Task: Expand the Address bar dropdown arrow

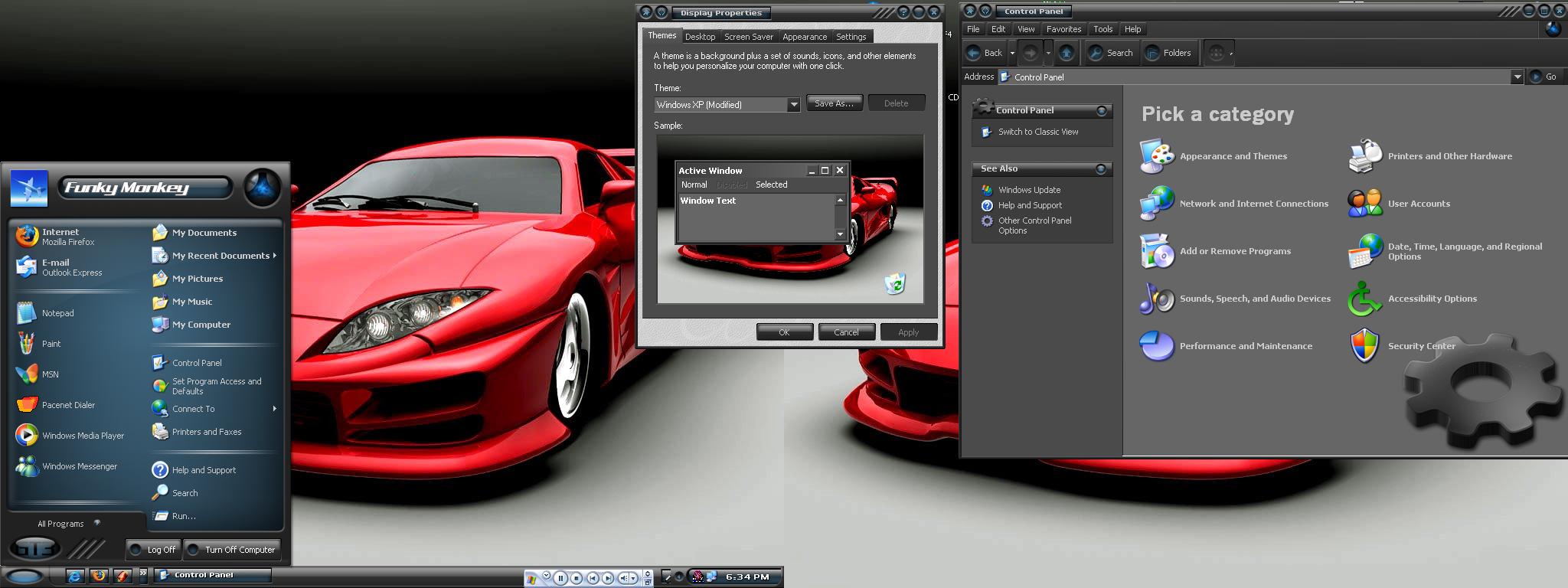Action: [x=1516, y=77]
